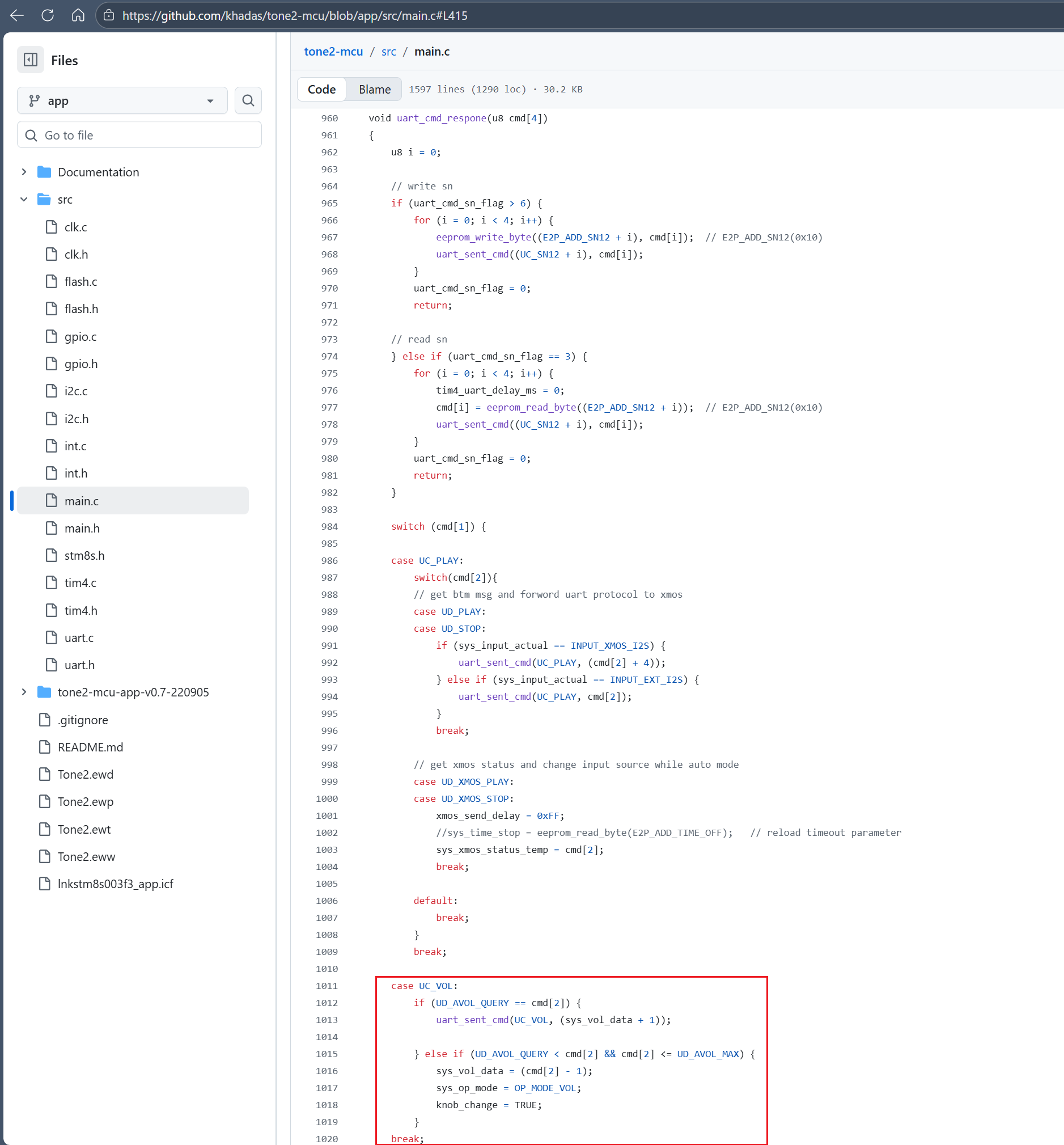The height and width of the screenshot is (1145, 1064).
Task: Select main.h in the file tree
Action: [82, 528]
